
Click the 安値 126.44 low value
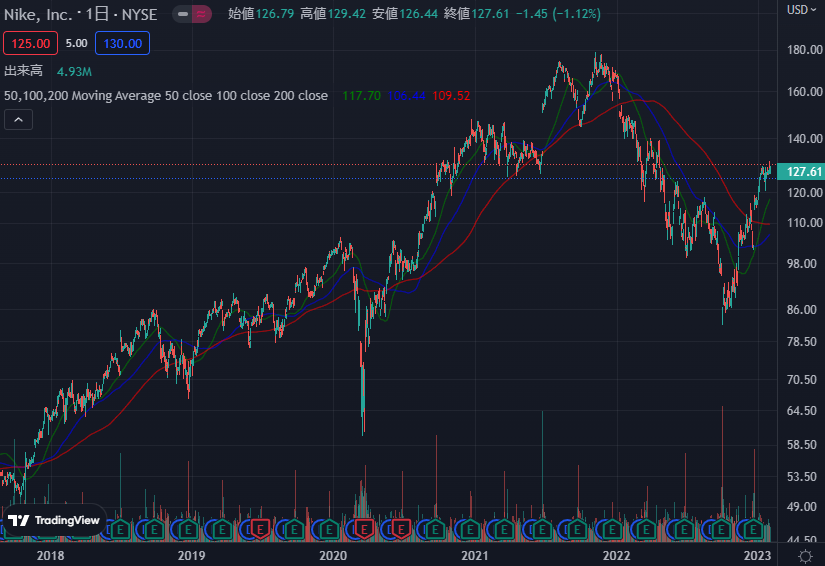tap(405, 14)
